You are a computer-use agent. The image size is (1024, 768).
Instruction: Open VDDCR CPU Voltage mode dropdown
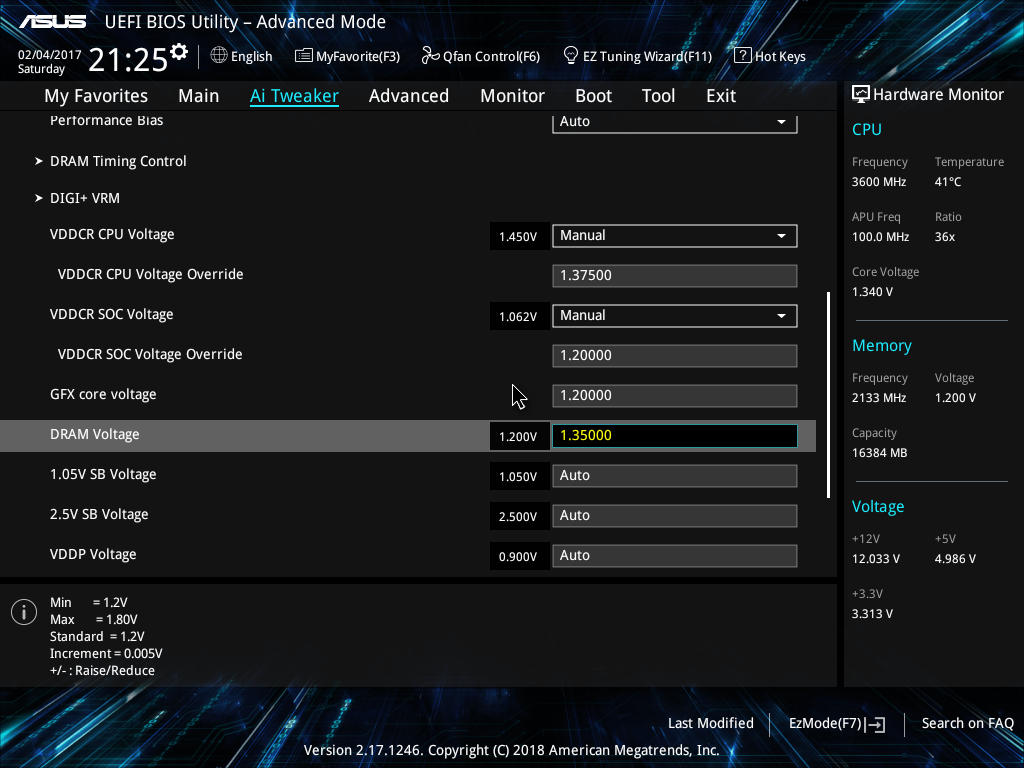[675, 236]
